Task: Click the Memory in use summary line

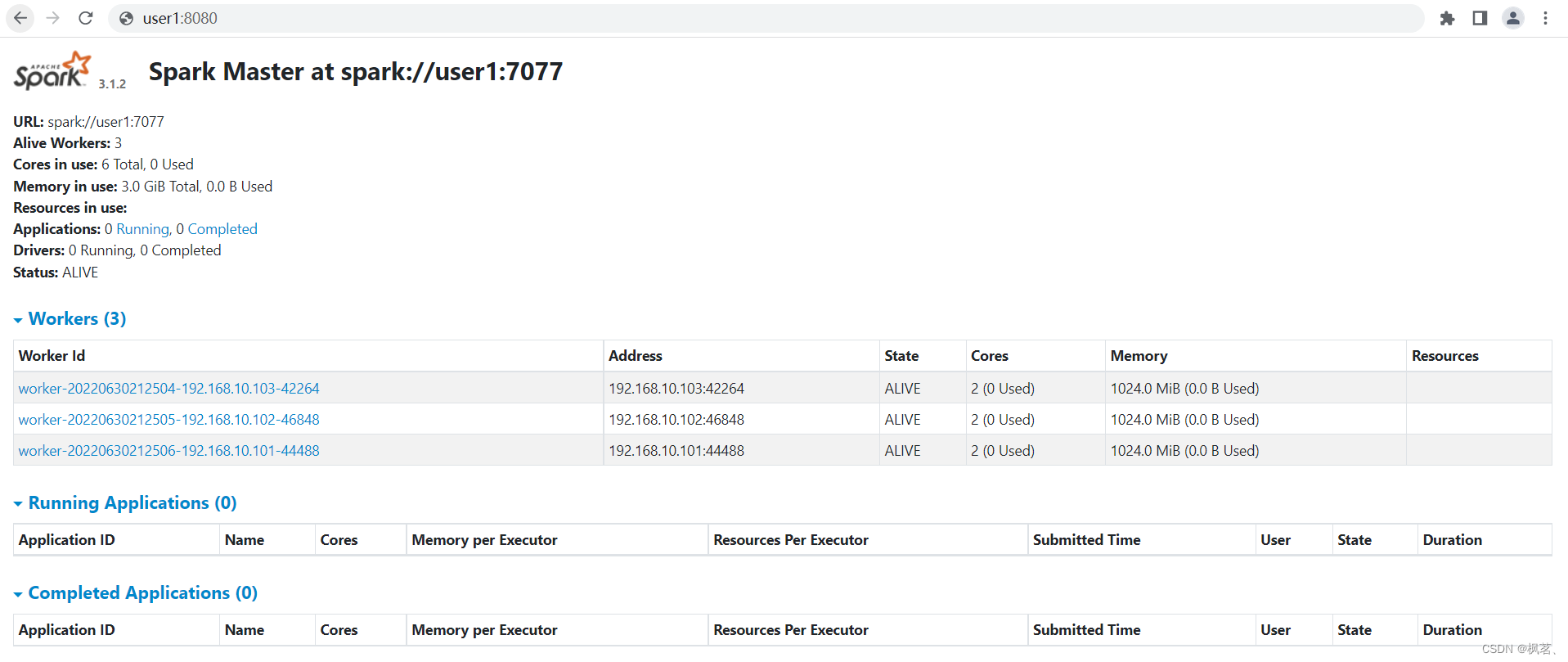Action: (x=142, y=186)
